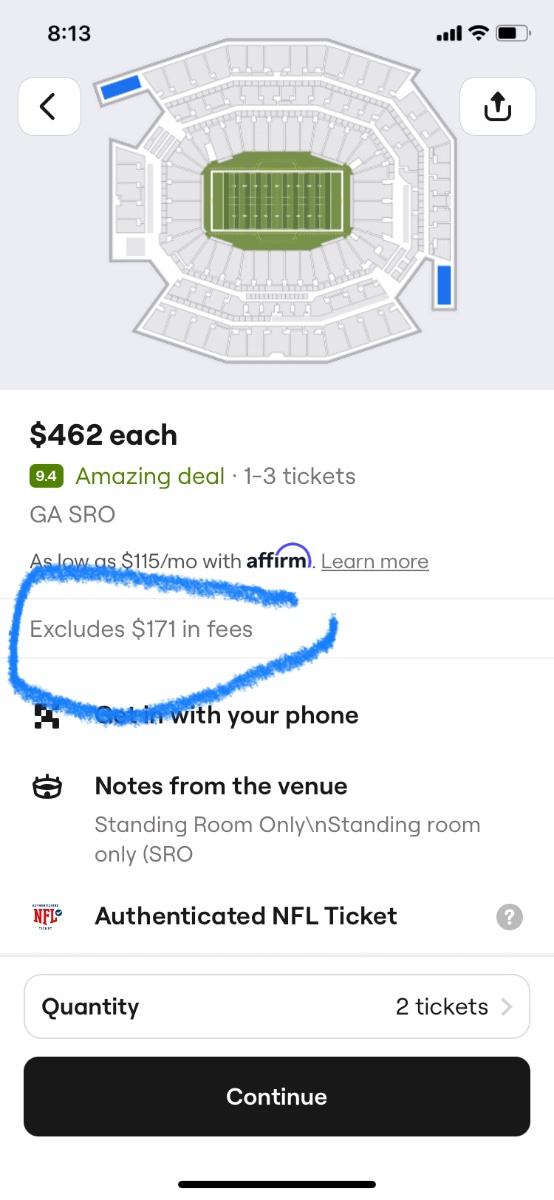Tap the Amazing deal label
This screenshot has width=554, height=1200.
[x=150, y=477]
